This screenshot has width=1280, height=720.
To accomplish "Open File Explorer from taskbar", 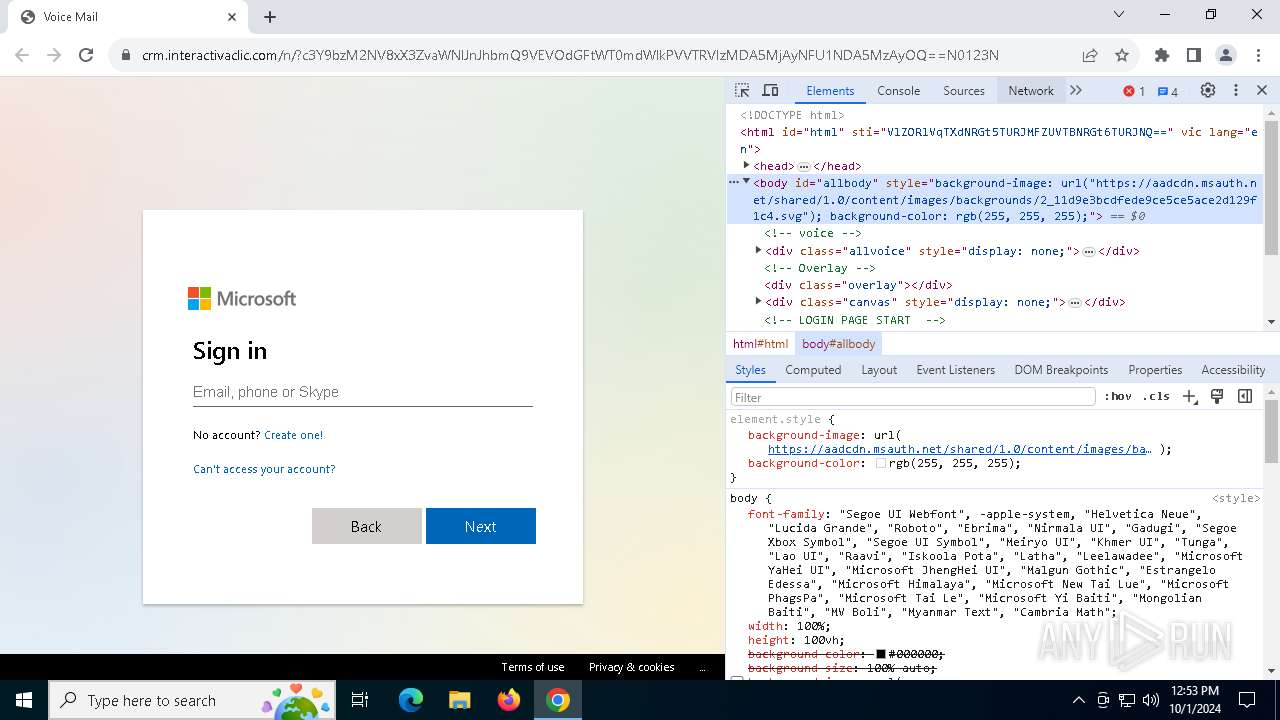I will coord(459,700).
